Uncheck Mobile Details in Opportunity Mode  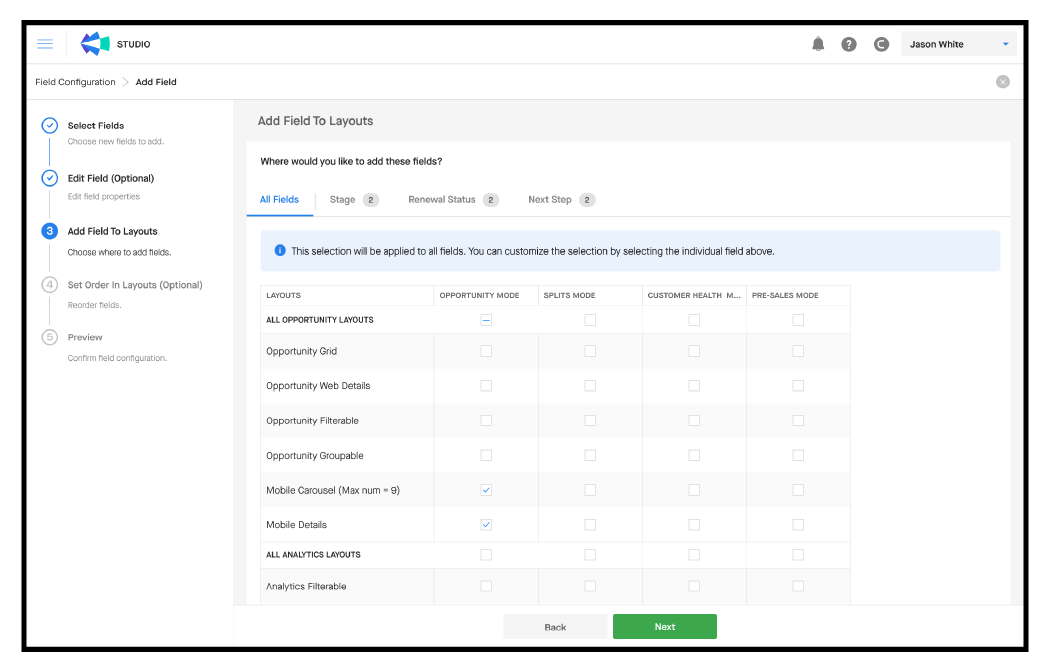coord(486,525)
